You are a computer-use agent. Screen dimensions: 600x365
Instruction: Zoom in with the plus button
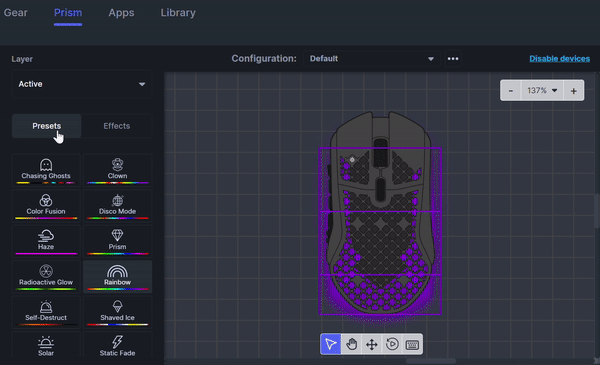(574, 91)
